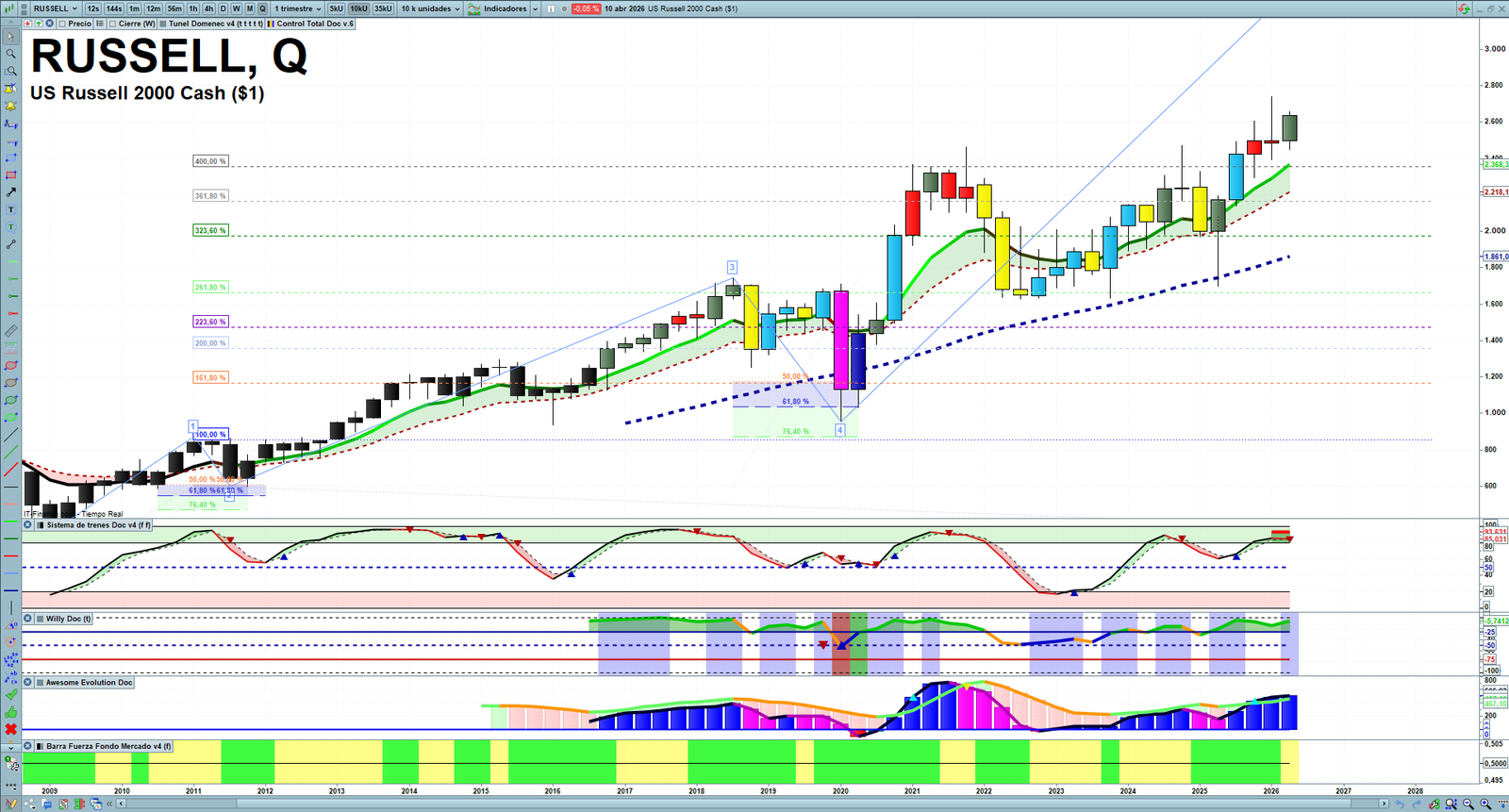Select the dark blue horizontal line tool
Image resolution: width=1509 pixels, height=812 pixels.
point(10,590)
